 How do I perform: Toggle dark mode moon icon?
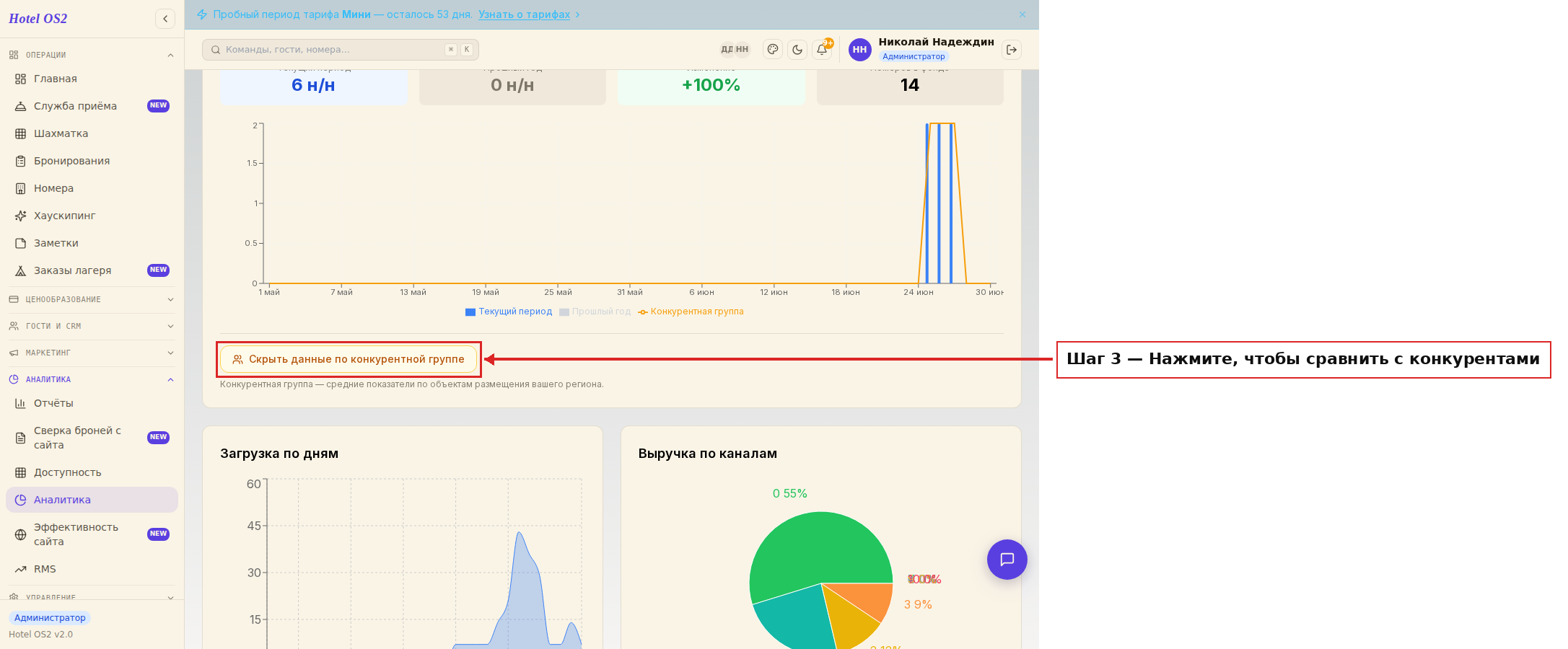coord(797,50)
